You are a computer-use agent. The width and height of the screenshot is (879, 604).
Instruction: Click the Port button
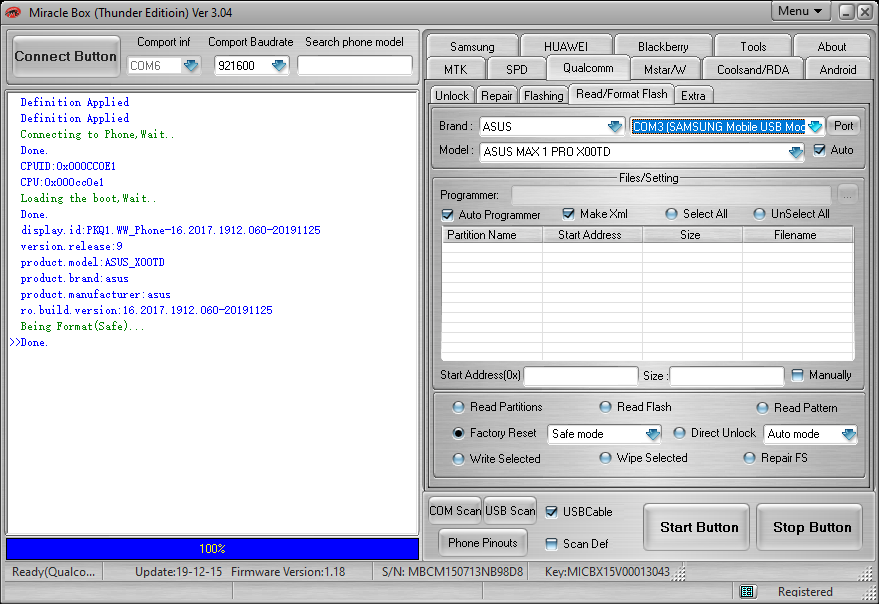844,126
